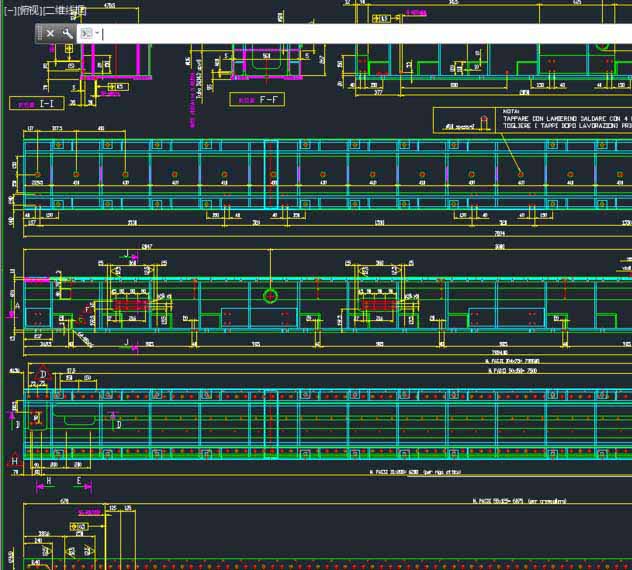Select the red letter F detail label
Screen dimensions: 632x570
88,309
